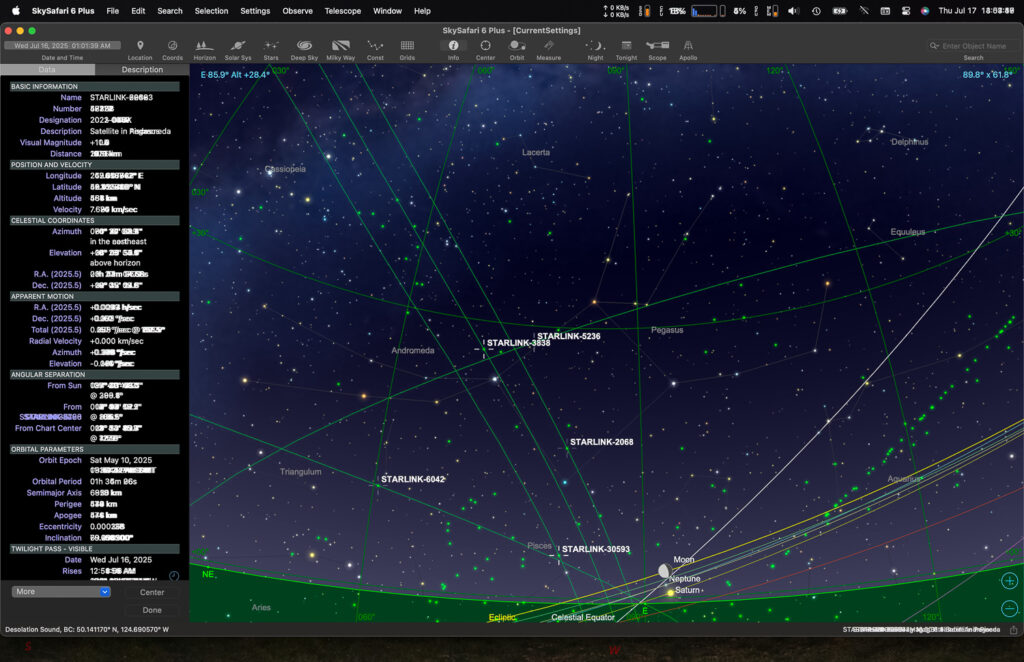
Task: Open the Date and Time selector
Action: pyautogui.click(x=61, y=44)
